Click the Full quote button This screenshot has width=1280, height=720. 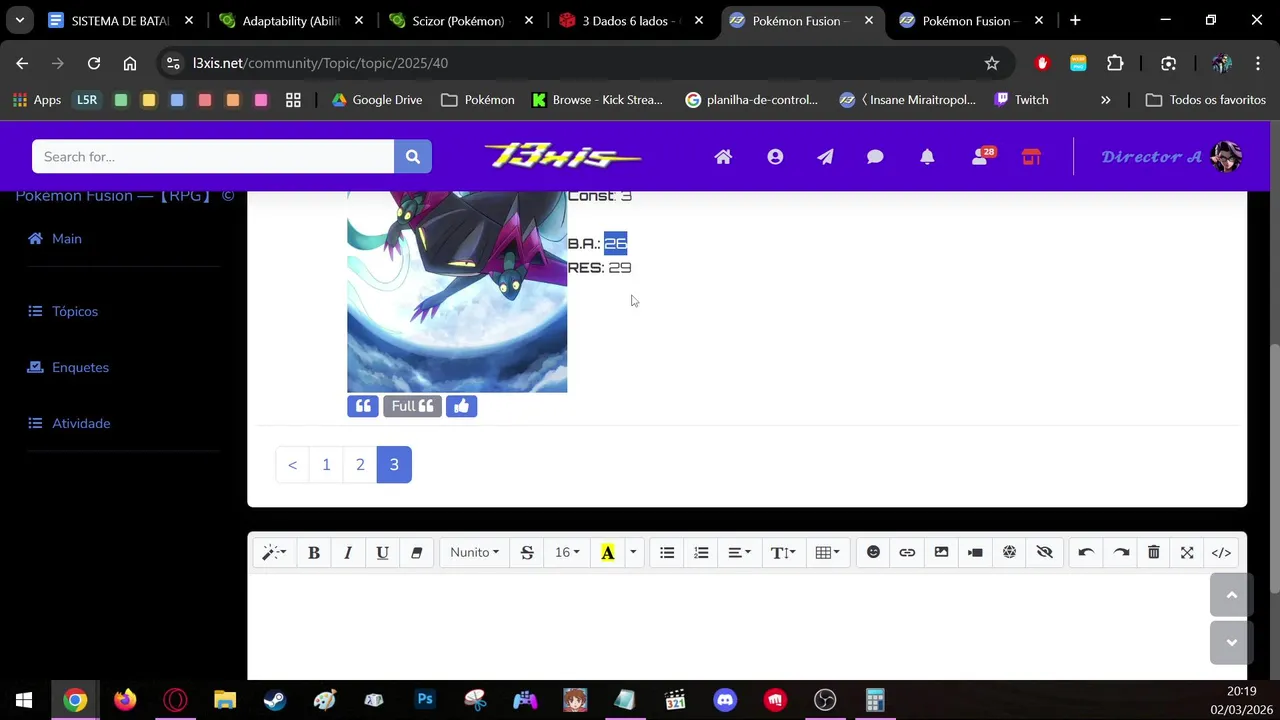[x=412, y=406]
